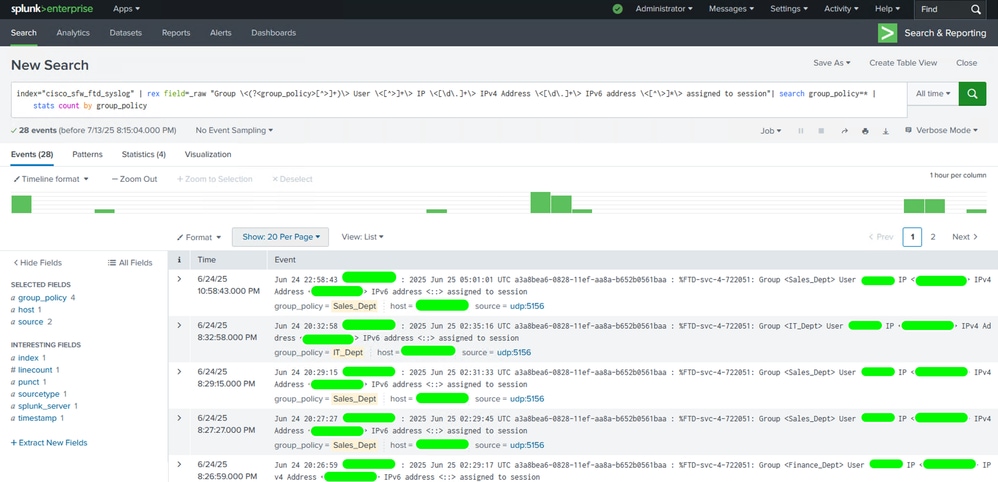Run the search with green magnifier button
The image size is (998, 482).
(x=972, y=94)
